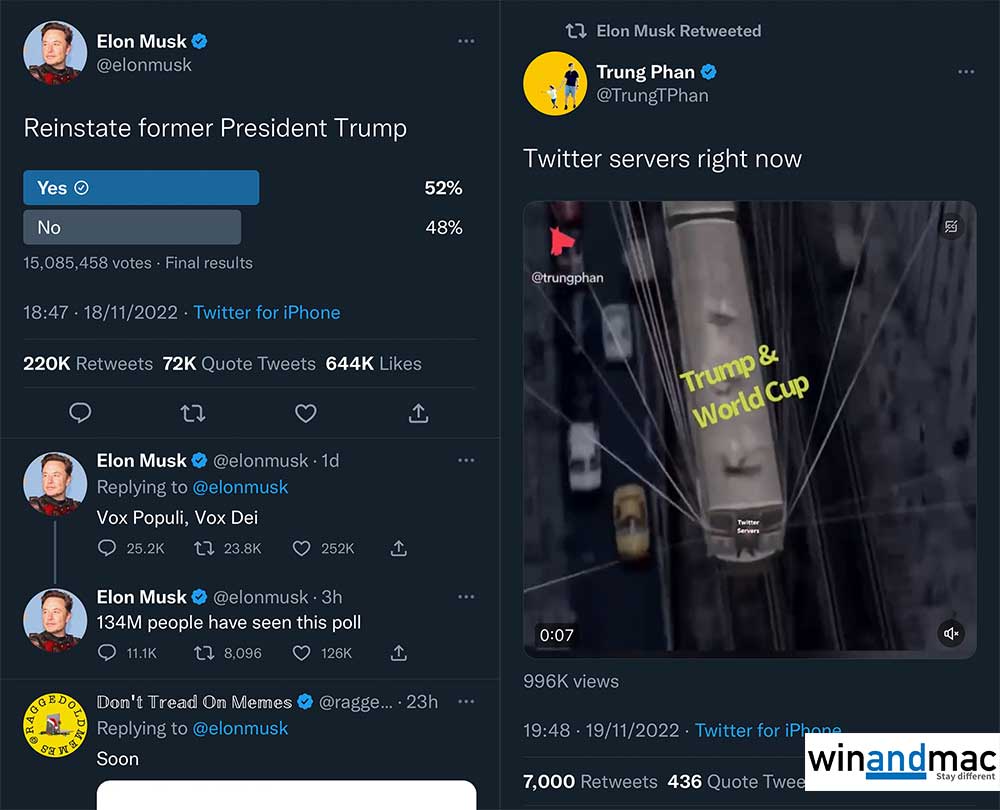Like the main poll tweet
1000x810 pixels.
point(306,413)
